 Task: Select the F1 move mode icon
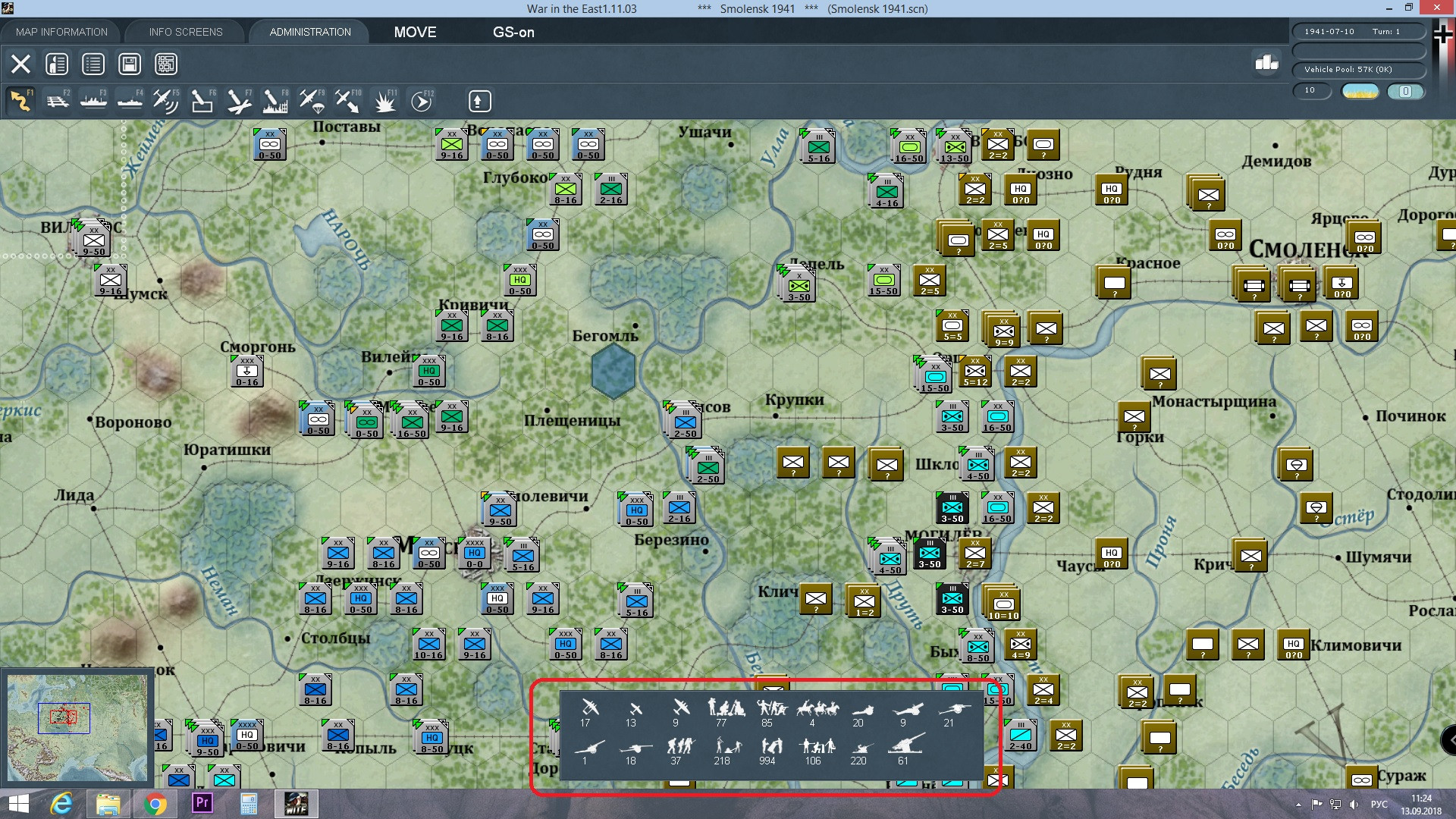pos(20,101)
